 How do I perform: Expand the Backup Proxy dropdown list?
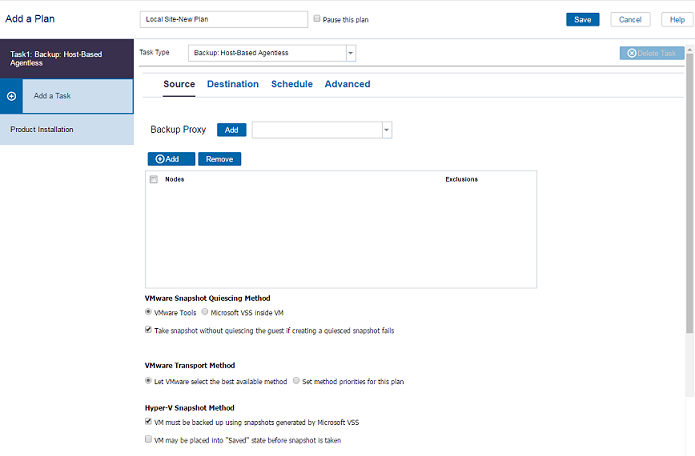[x=386, y=130]
